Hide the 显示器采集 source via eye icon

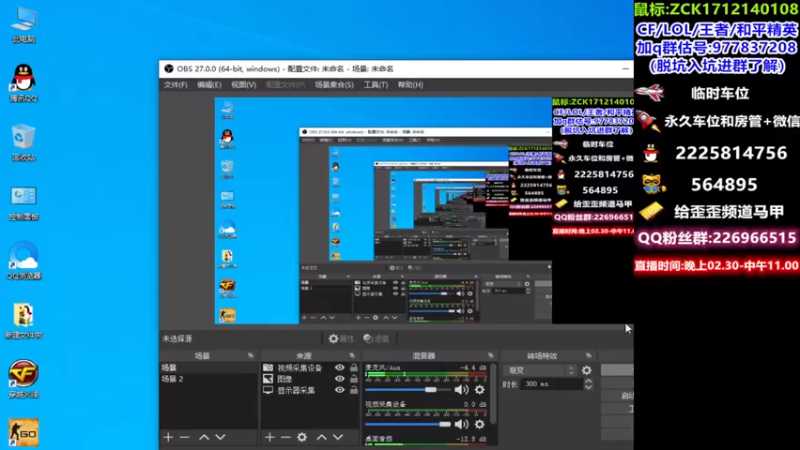coord(339,390)
